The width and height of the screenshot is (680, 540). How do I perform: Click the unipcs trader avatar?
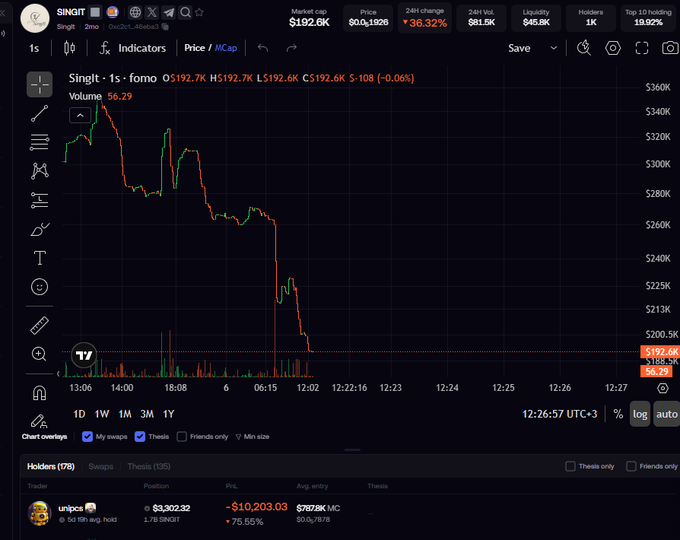39,513
